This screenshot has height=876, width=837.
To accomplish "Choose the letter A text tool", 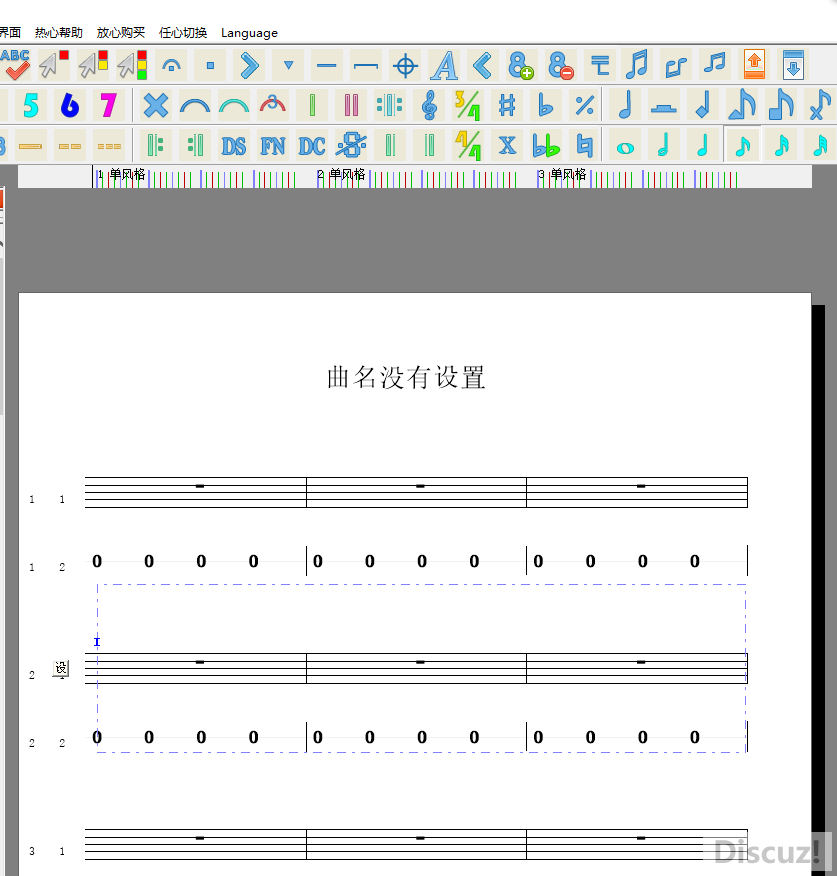I will coord(444,65).
